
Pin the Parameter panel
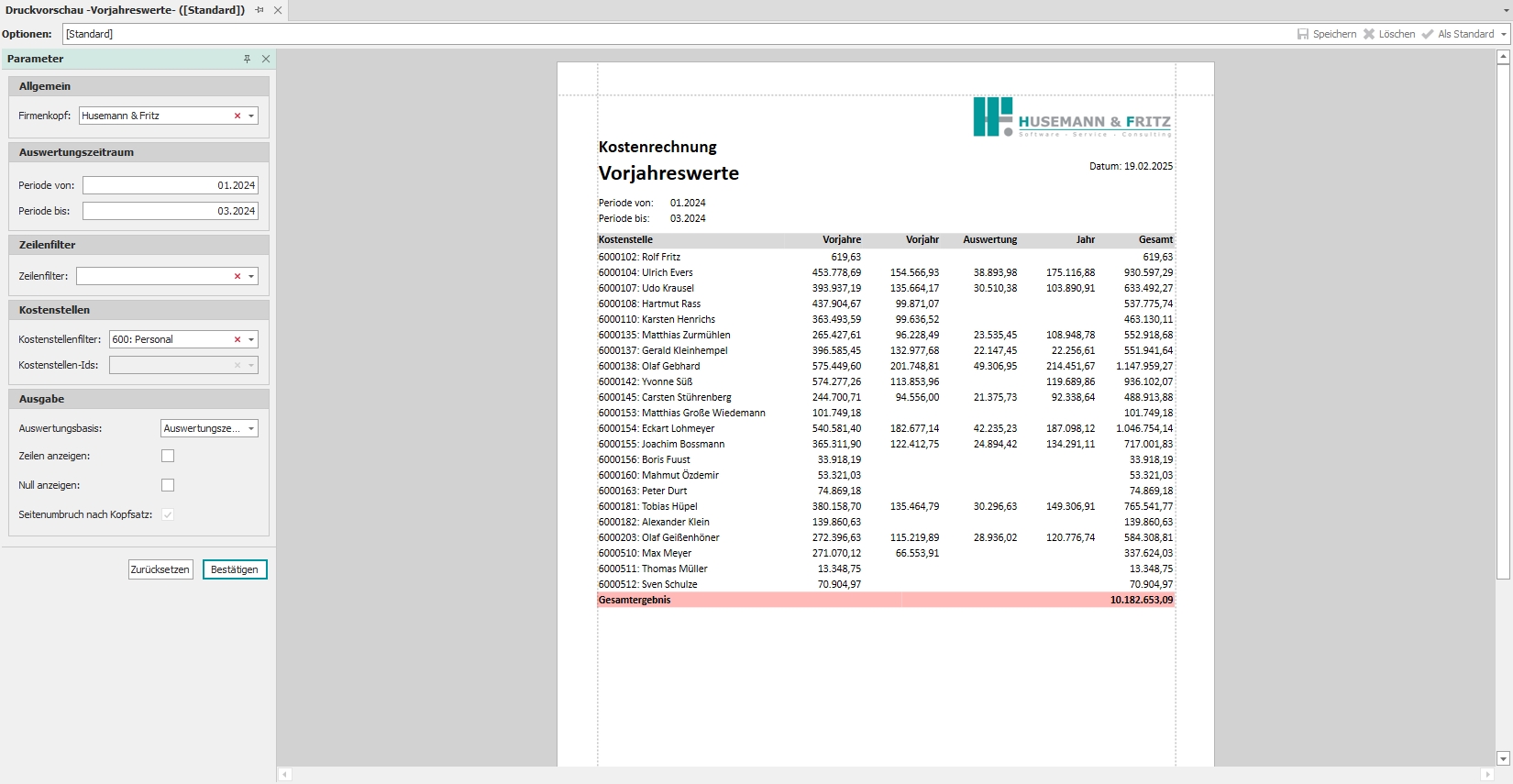[247, 59]
